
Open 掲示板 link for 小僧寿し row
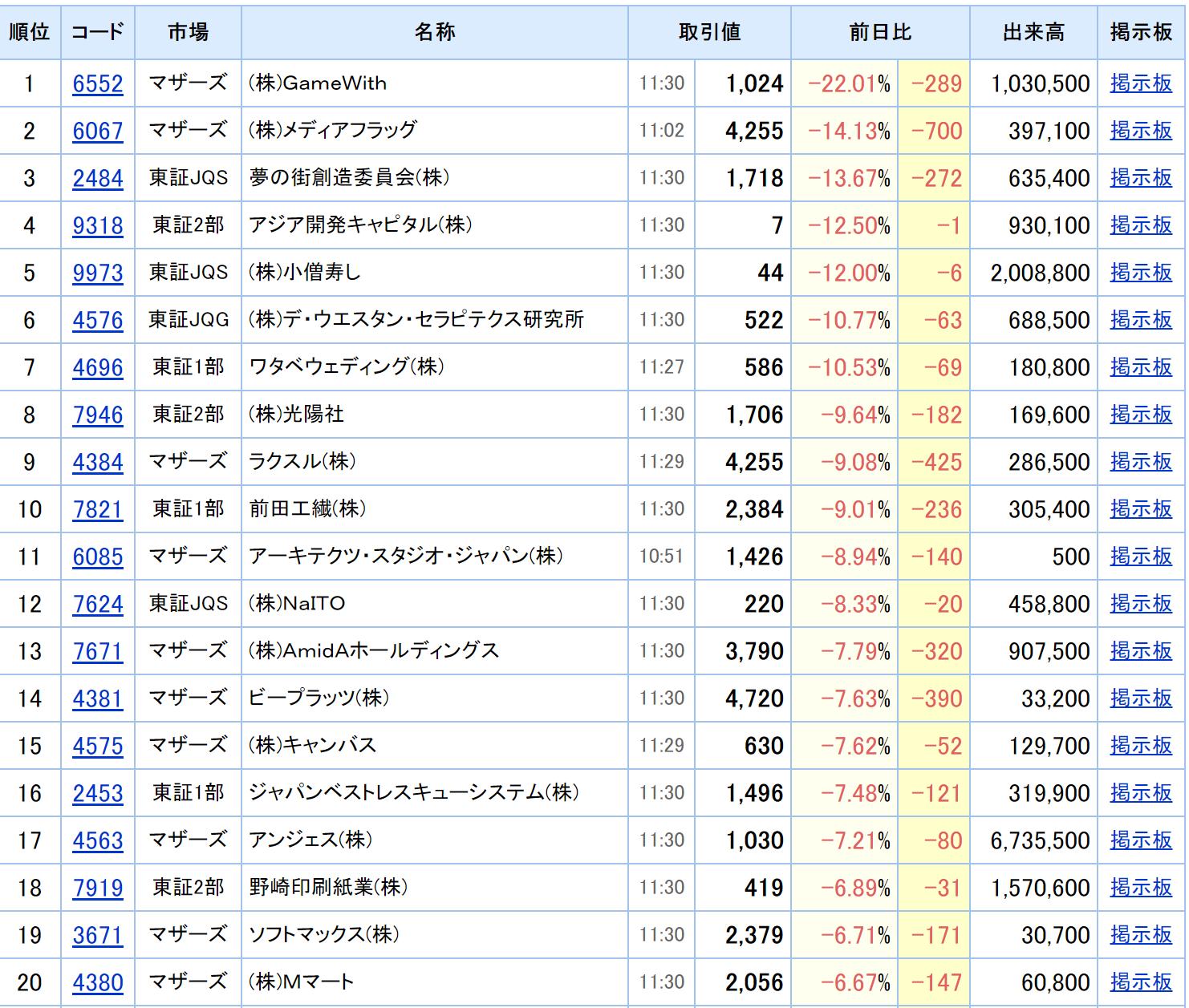[1141, 272]
